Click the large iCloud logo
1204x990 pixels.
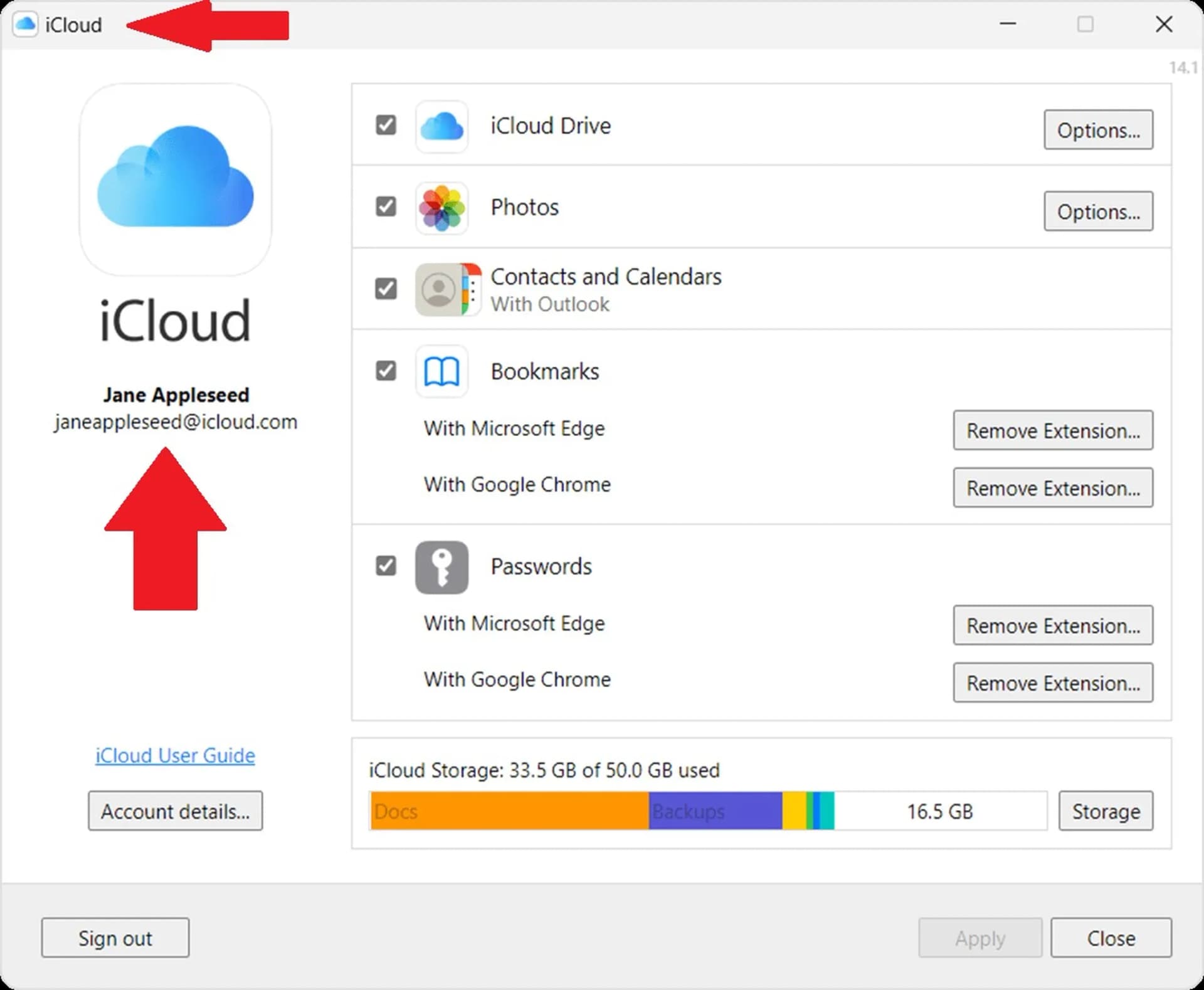tap(176, 179)
